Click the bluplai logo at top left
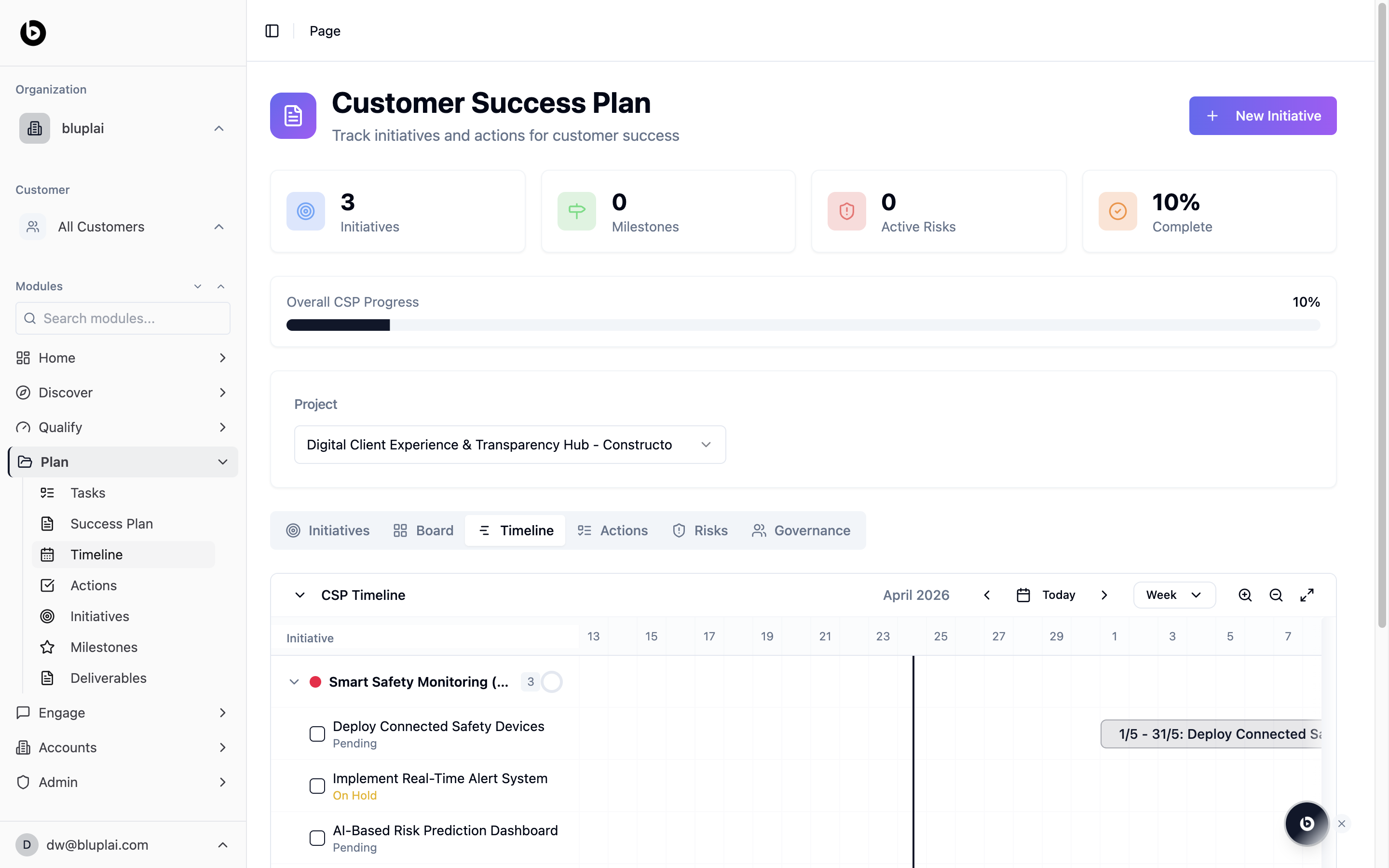1389x868 pixels. pyautogui.click(x=33, y=33)
